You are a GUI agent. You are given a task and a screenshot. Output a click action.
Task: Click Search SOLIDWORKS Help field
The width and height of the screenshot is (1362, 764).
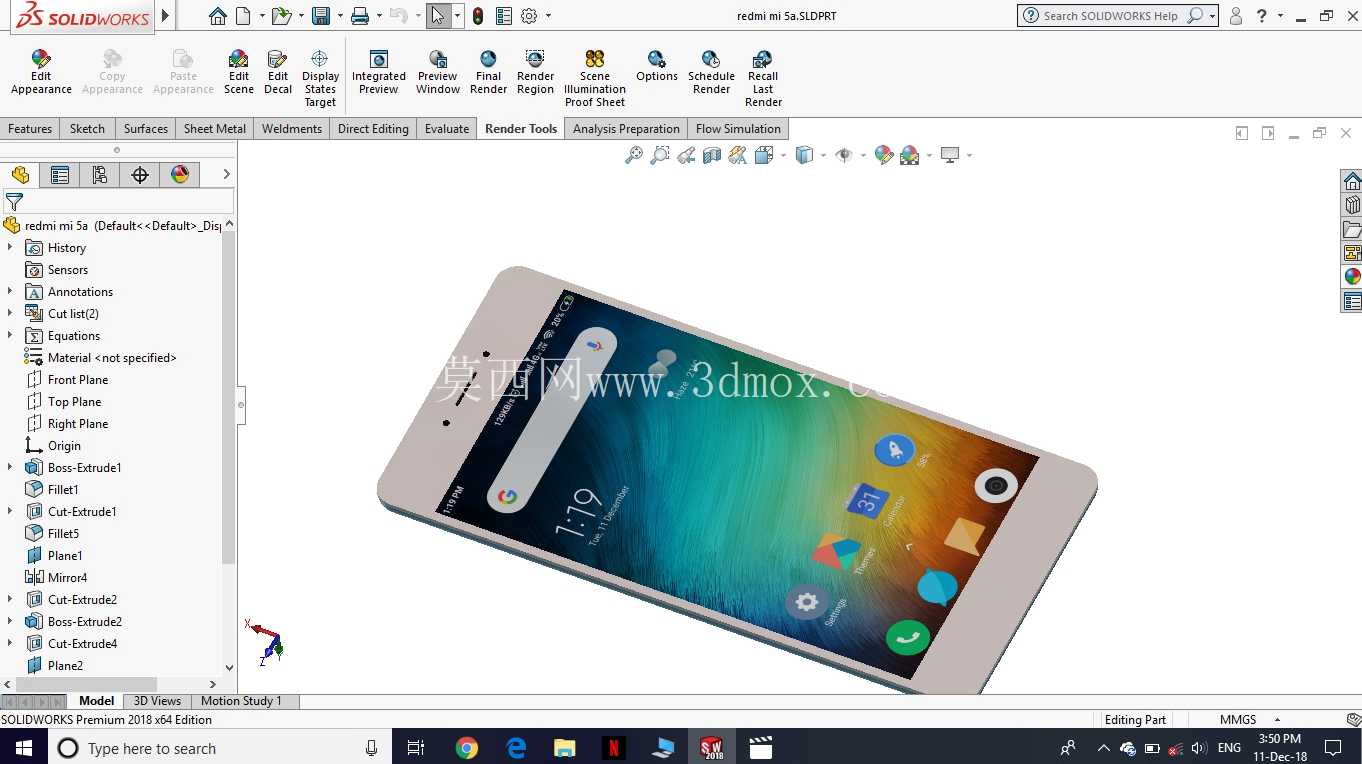click(1110, 16)
